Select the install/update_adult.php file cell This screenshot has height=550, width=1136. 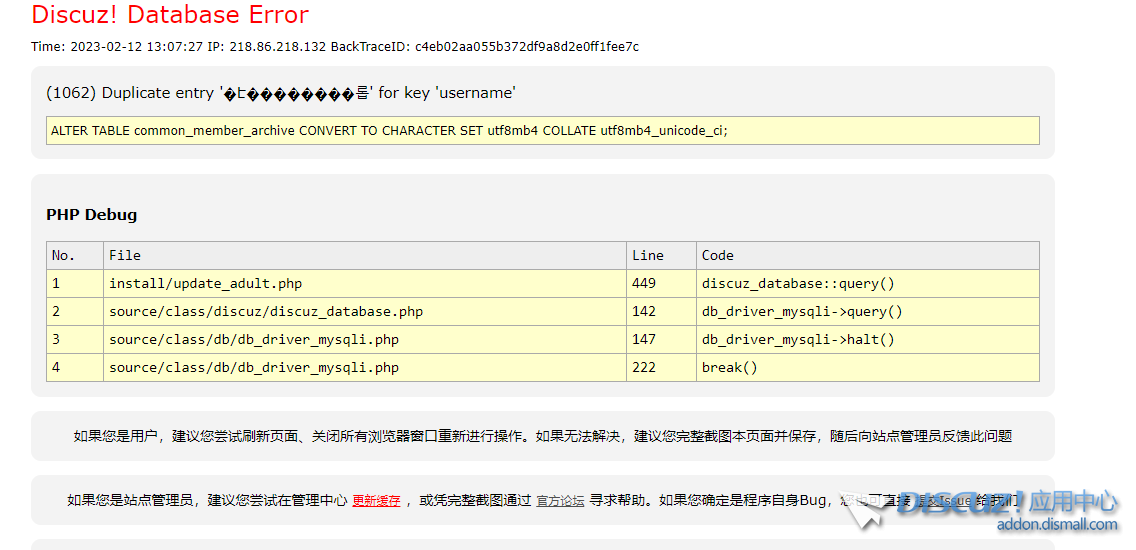(x=205, y=284)
